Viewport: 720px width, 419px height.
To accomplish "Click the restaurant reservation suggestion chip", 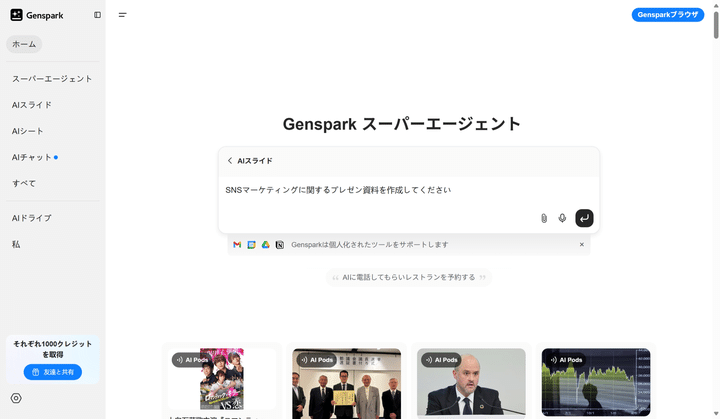I will tap(409, 277).
